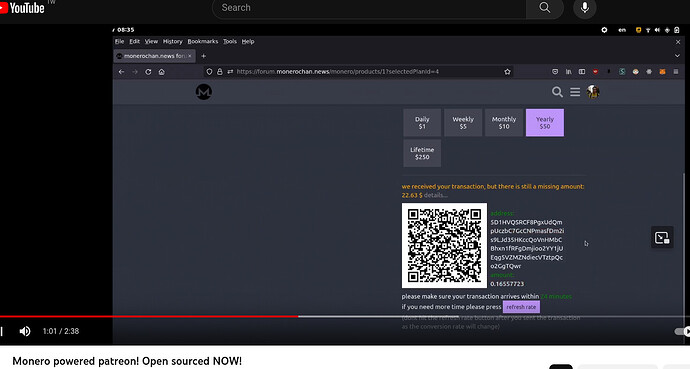Open the Tools menu in Firefox
This screenshot has width=690, height=369.
[230, 41]
